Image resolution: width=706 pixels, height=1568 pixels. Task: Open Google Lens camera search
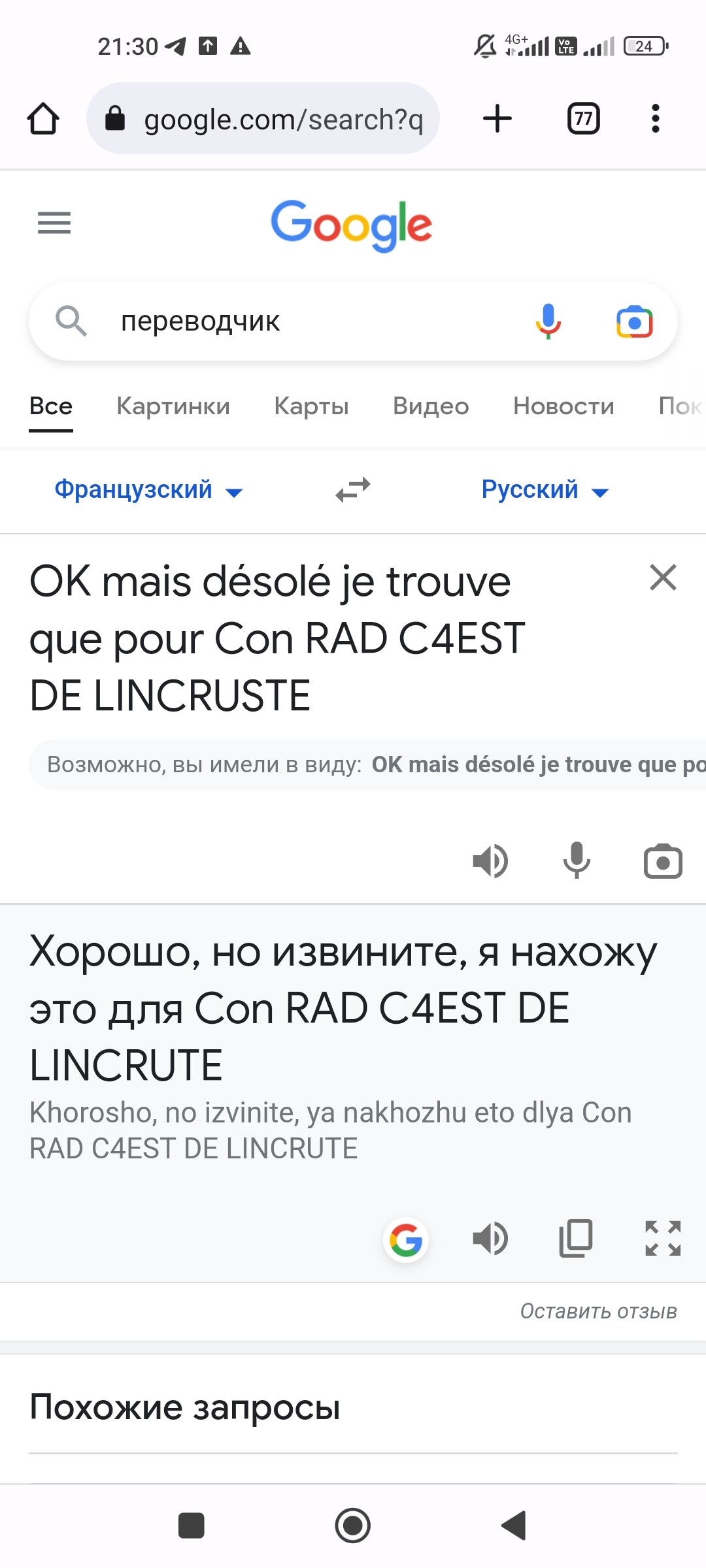[634, 321]
